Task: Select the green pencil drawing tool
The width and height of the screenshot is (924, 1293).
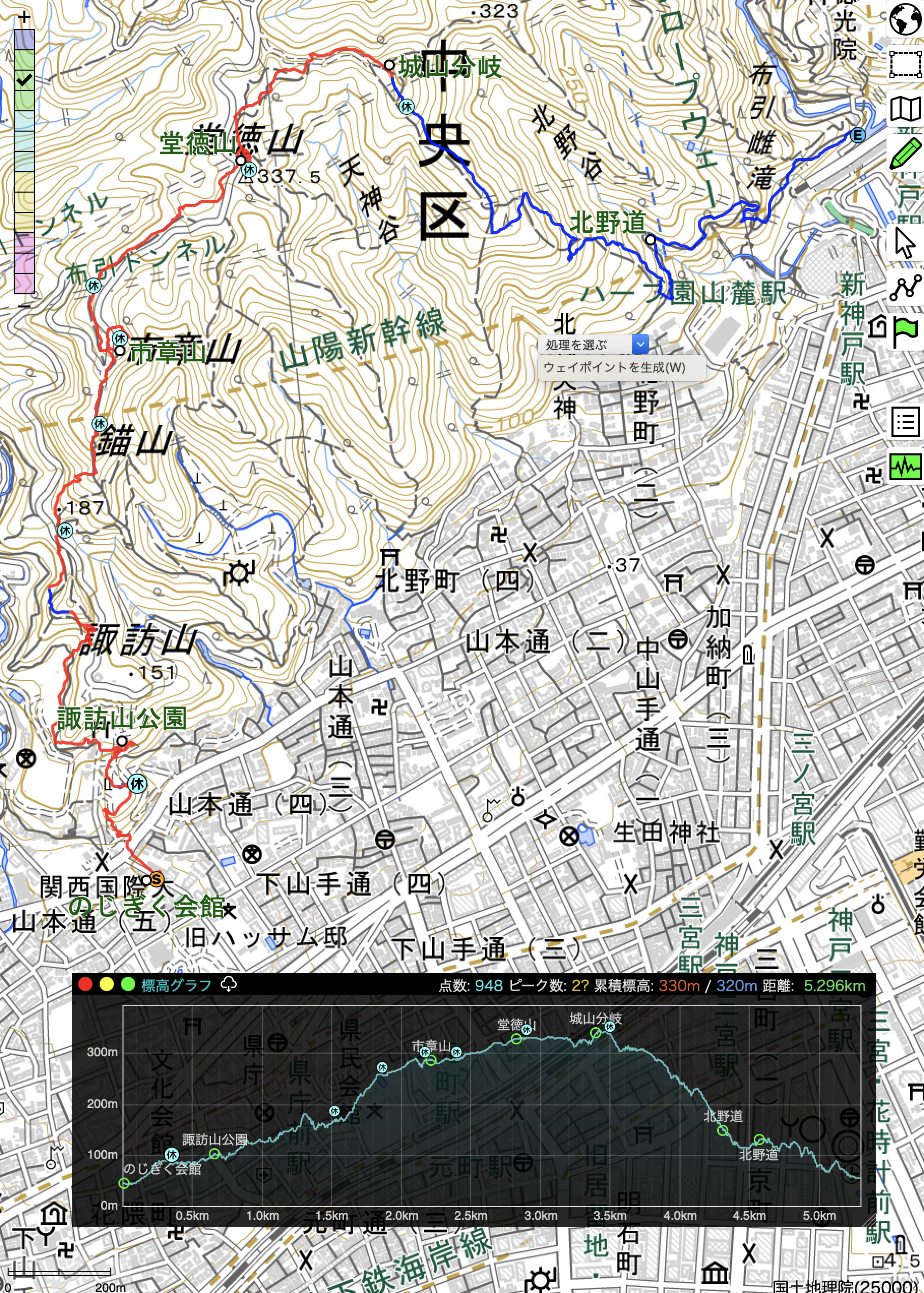Action: [x=905, y=152]
